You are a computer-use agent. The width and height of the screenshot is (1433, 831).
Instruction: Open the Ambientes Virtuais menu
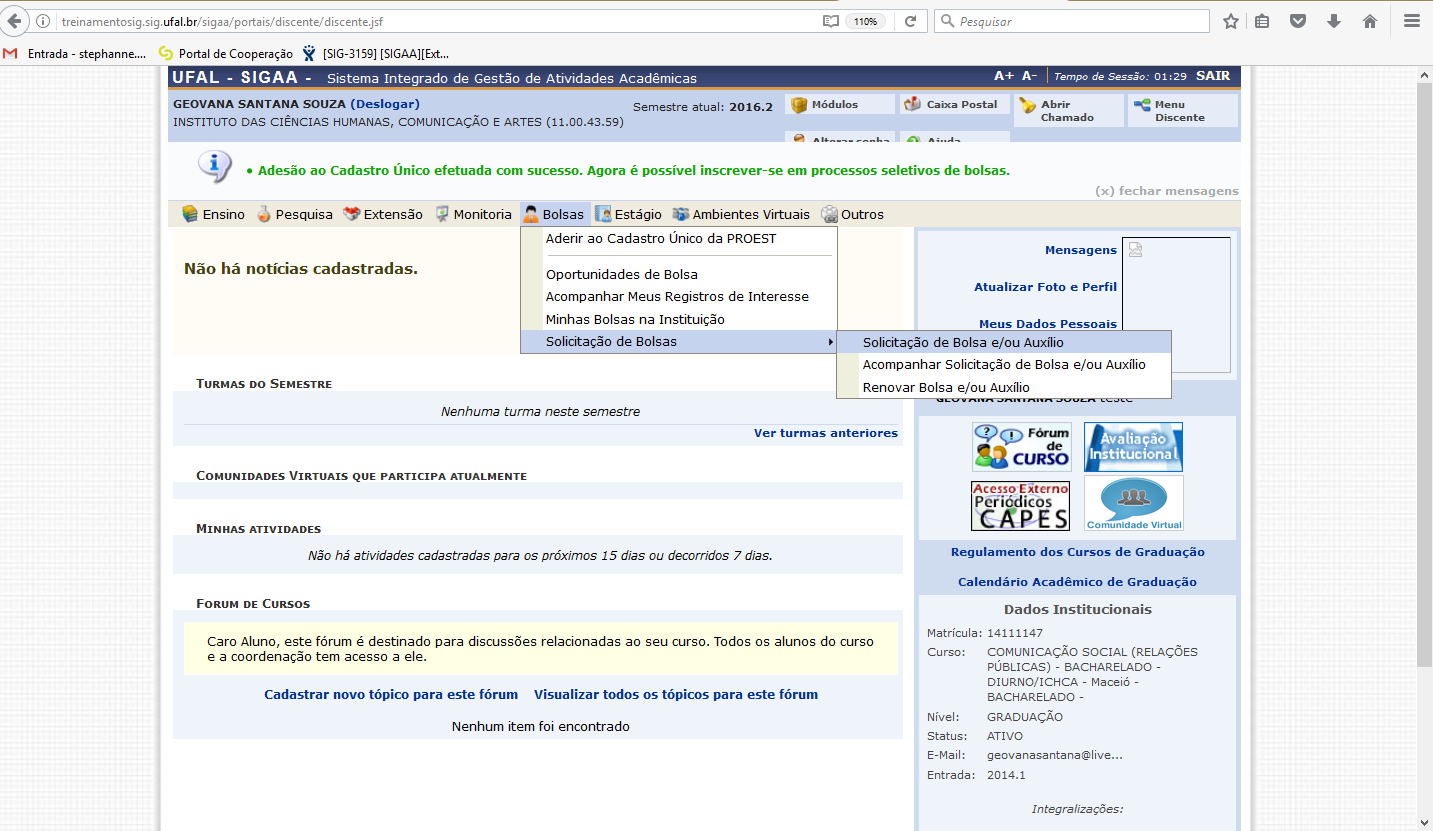click(x=741, y=214)
